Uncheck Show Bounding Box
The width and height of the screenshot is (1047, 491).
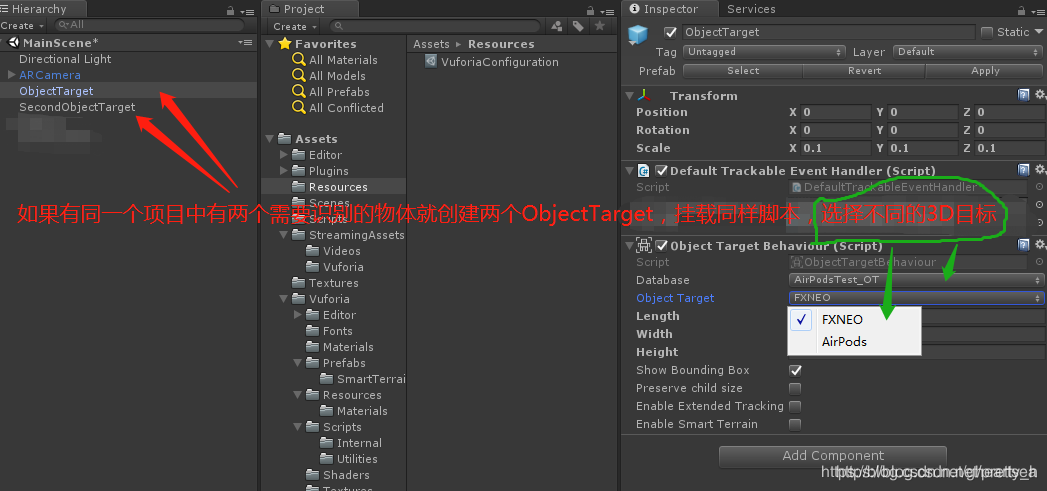click(795, 370)
